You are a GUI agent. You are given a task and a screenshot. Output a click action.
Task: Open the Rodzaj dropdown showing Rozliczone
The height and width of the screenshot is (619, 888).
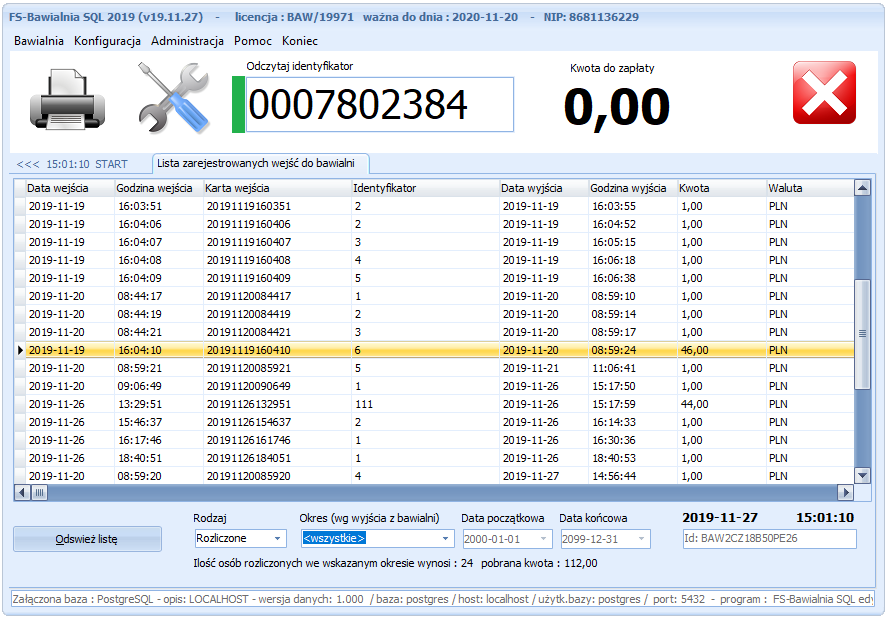pos(240,538)
